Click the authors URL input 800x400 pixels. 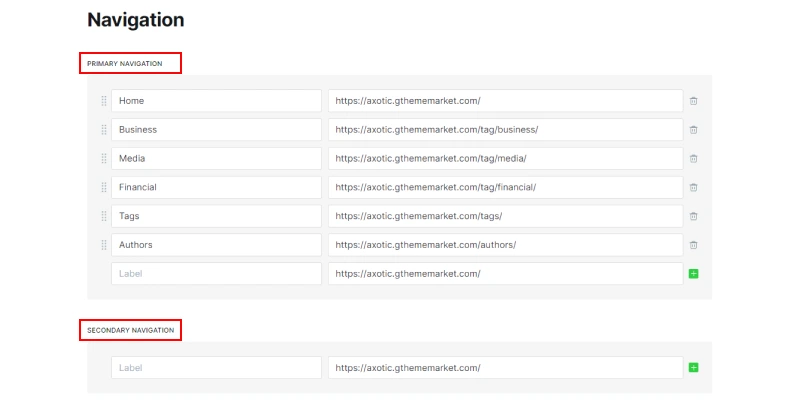coord(505,245)
